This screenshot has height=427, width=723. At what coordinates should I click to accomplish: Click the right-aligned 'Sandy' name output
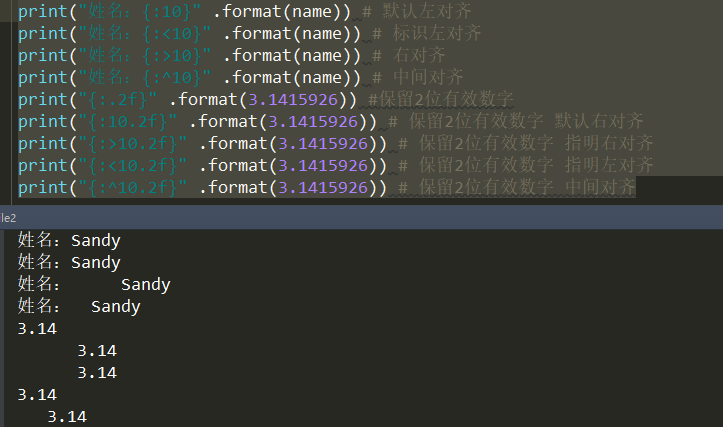(145, 284)
